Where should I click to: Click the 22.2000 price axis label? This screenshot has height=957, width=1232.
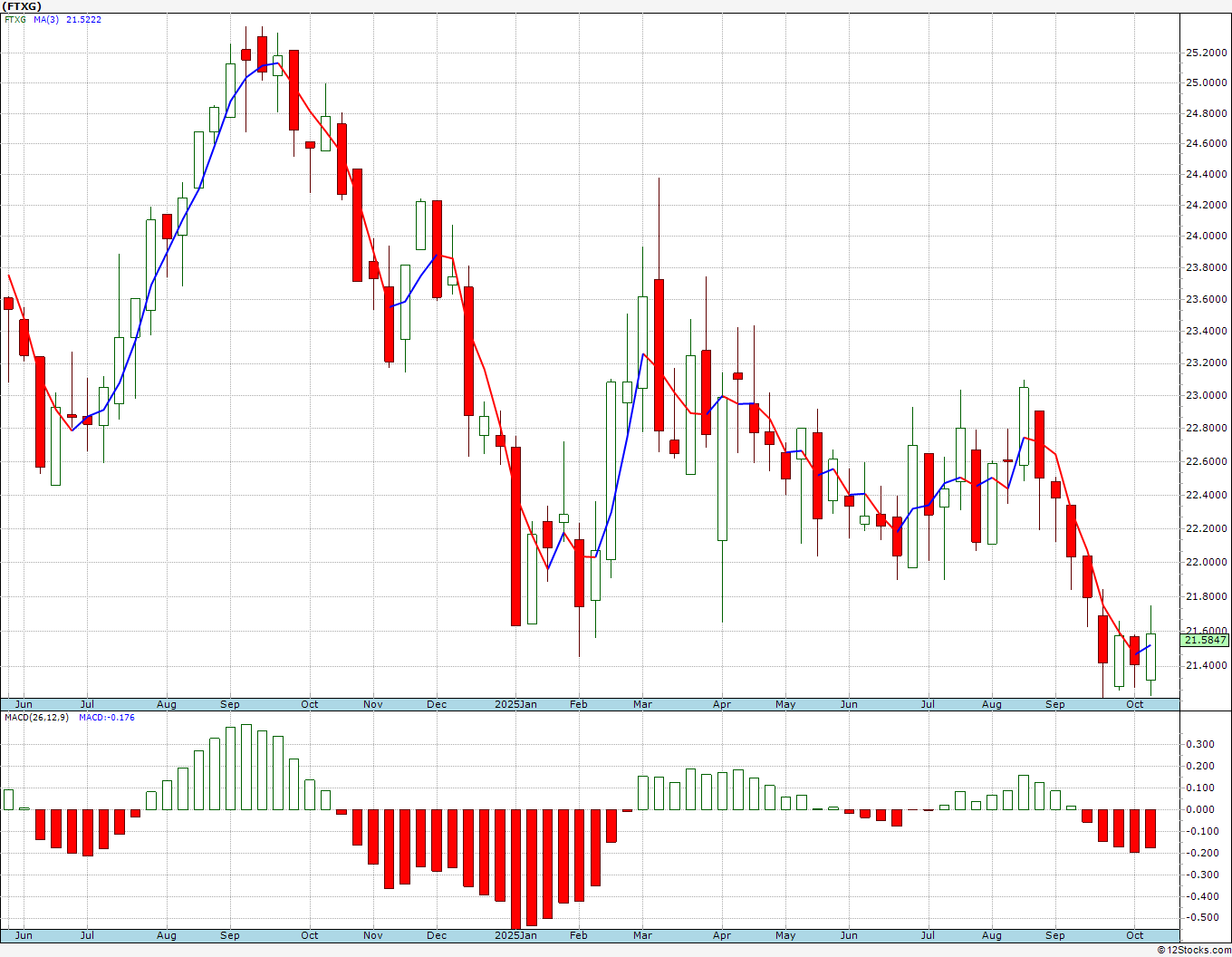1206,529
